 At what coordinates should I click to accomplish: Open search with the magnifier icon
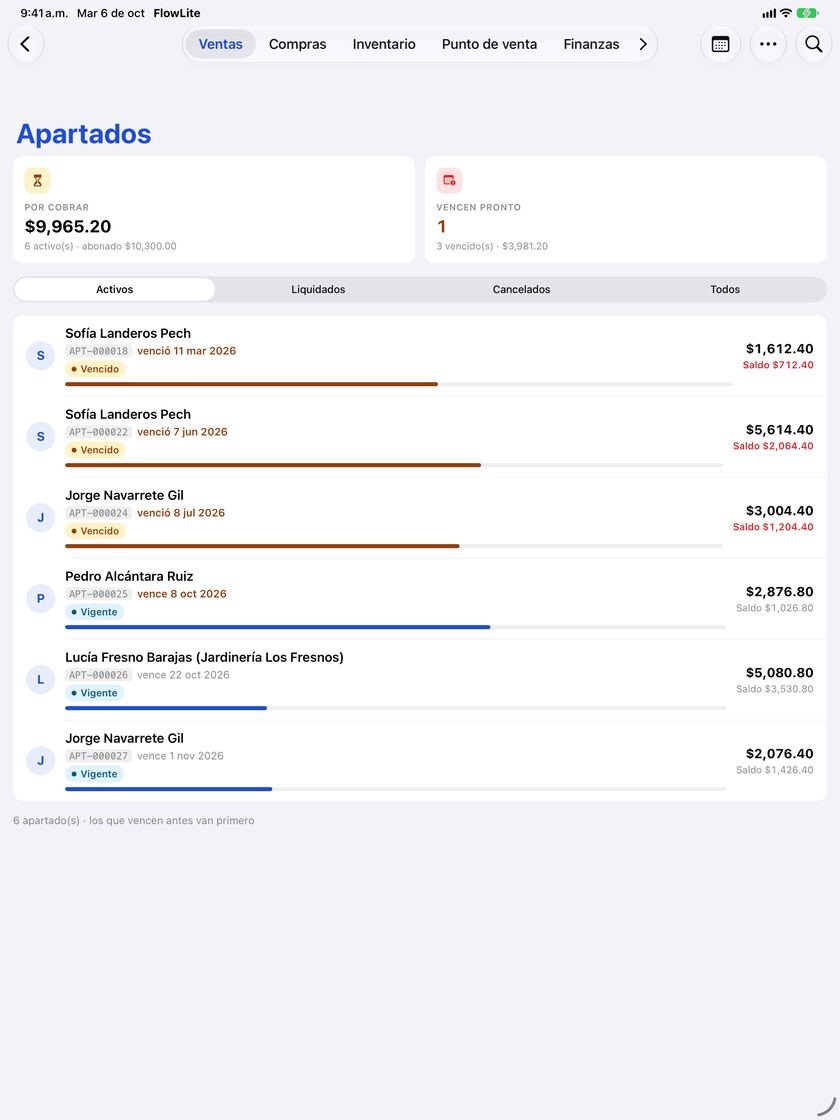(x=814, y=44)
